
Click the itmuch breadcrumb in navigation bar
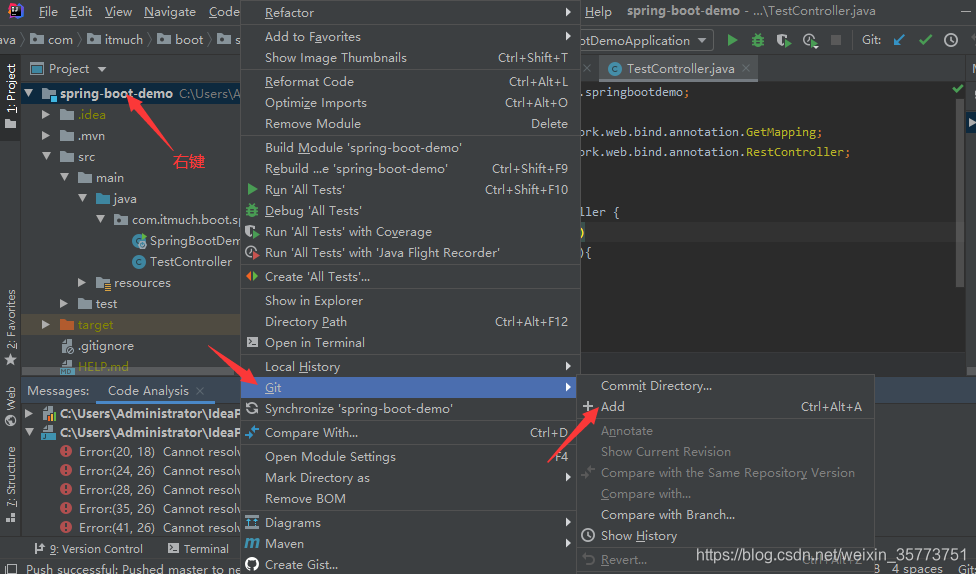[116, 40]
